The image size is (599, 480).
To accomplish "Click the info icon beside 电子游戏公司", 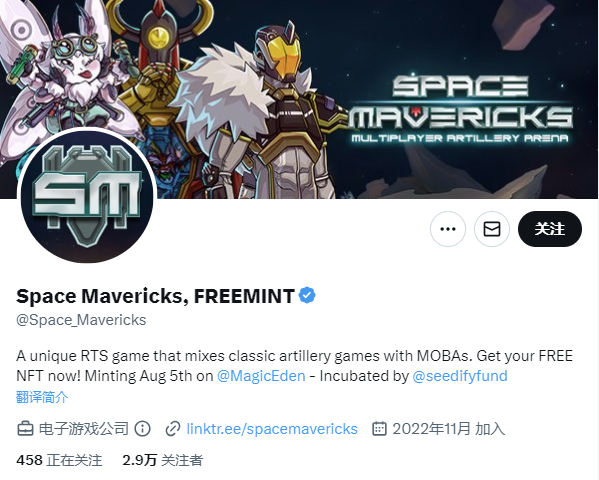I will pos(142,429).
